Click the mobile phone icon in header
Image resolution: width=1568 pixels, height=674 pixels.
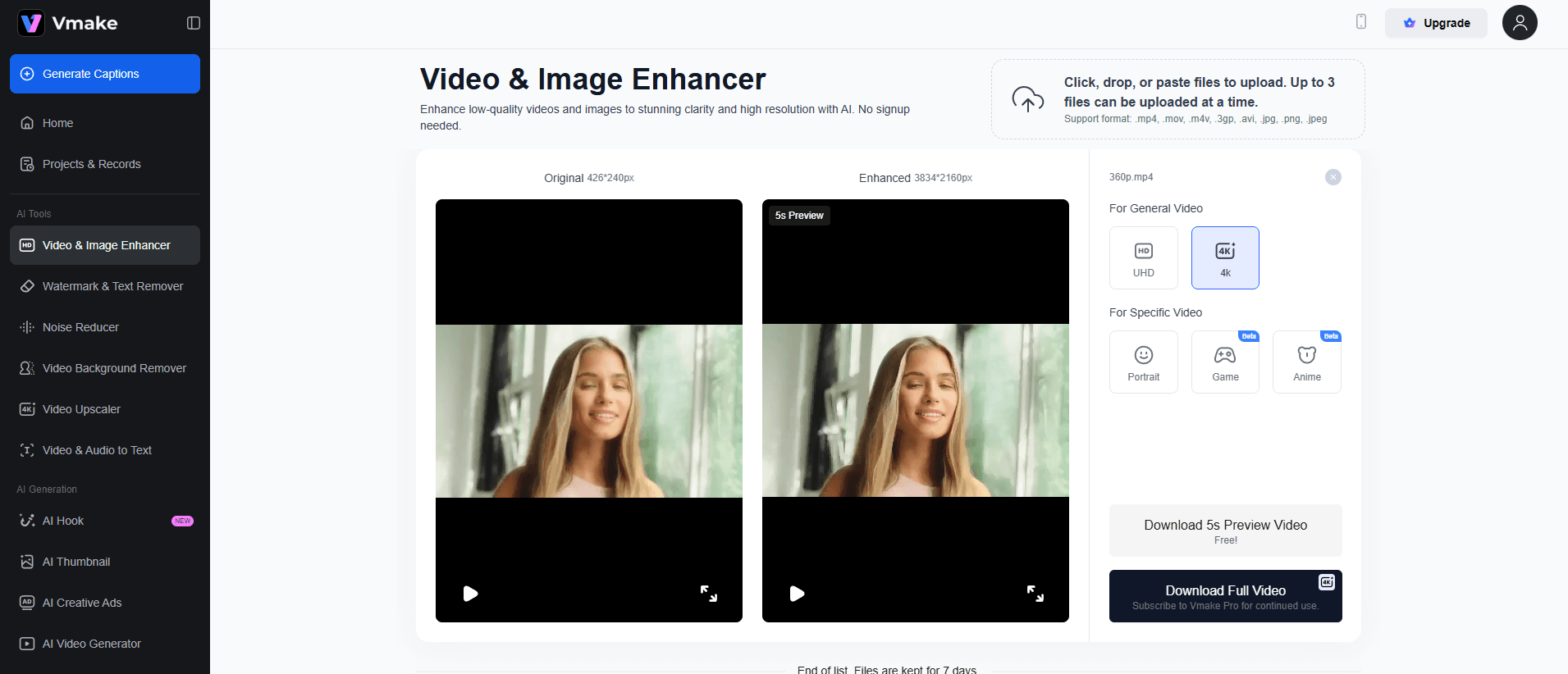(1361, 22)
